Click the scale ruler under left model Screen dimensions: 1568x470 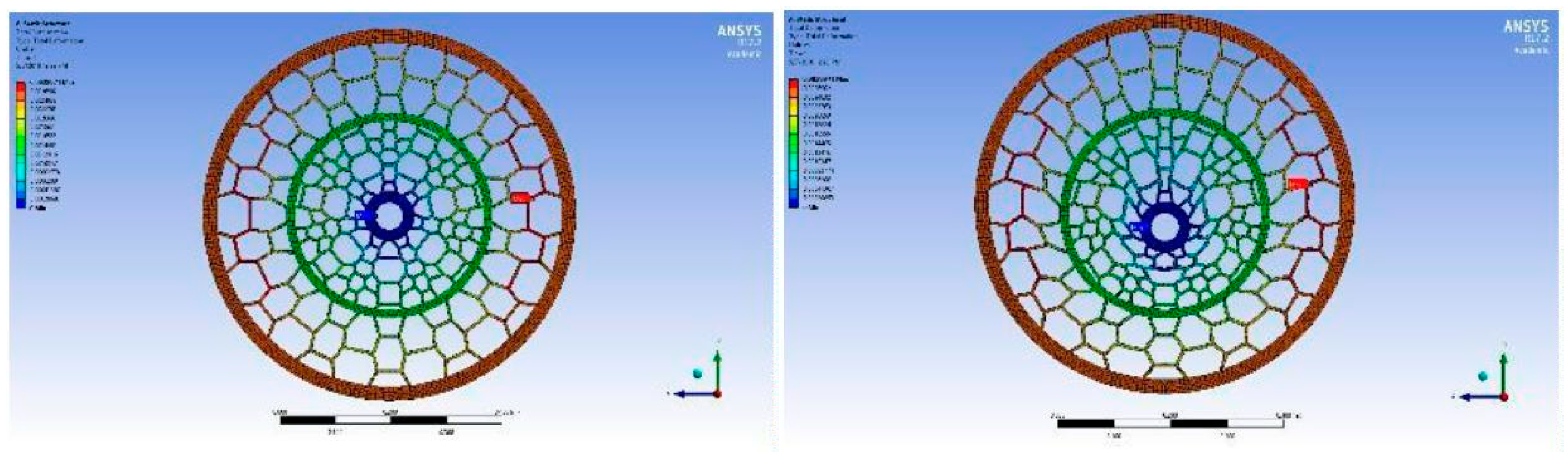pyautogui.click(x=391, y=419)
